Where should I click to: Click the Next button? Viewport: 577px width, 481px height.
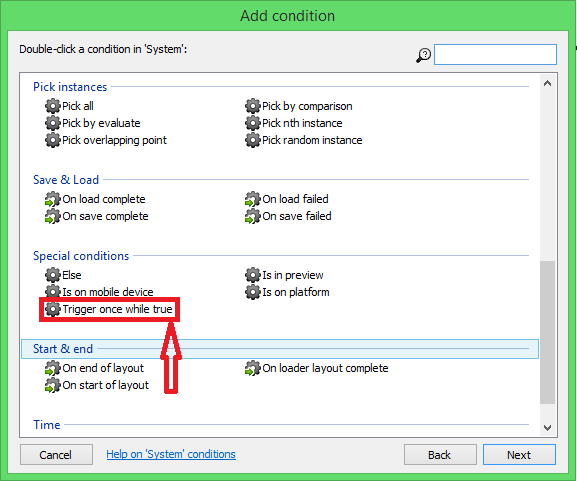[519, 455]
